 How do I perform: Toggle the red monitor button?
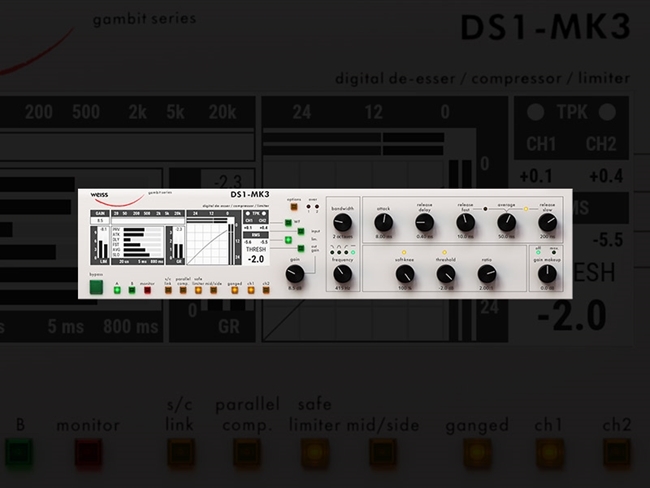click(x=148, y=291)
